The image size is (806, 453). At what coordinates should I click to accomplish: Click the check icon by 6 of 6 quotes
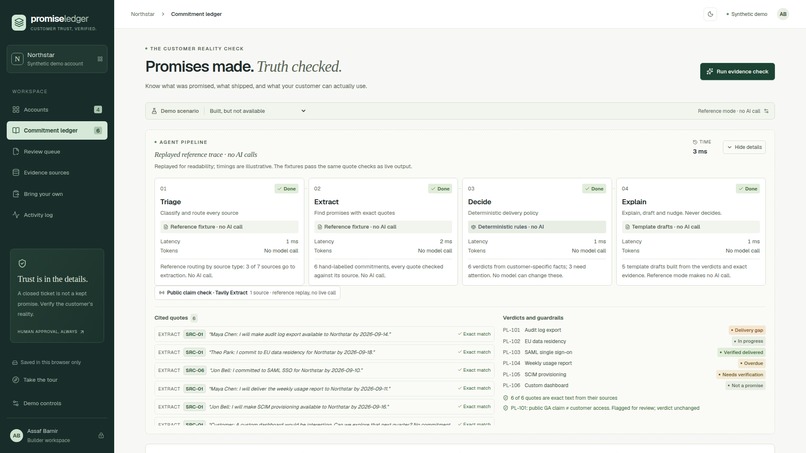click(505, 398)
